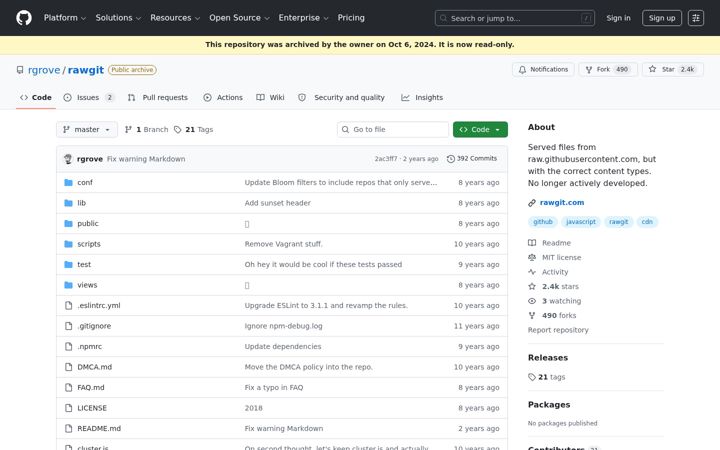Image resolution: width=720 pixels, height=450 pixels.
Task: Click the 392 Commits link
Action: (472, 159)
